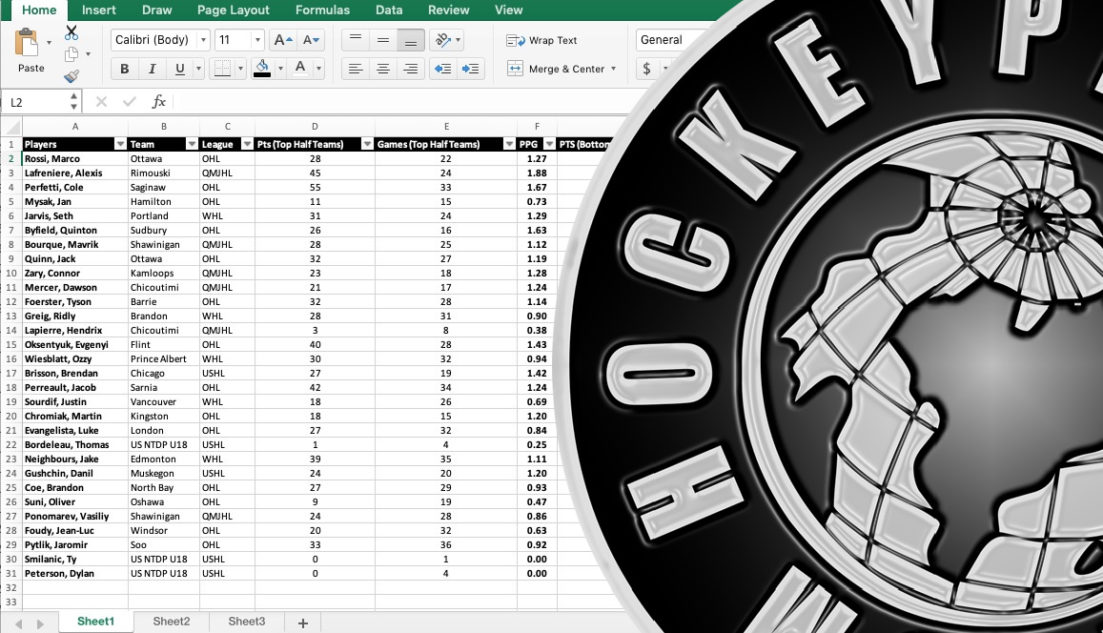Confirm the formula bar entry checkmark
Viewport: 1103px width, 633px height.
tap(129, 102)
